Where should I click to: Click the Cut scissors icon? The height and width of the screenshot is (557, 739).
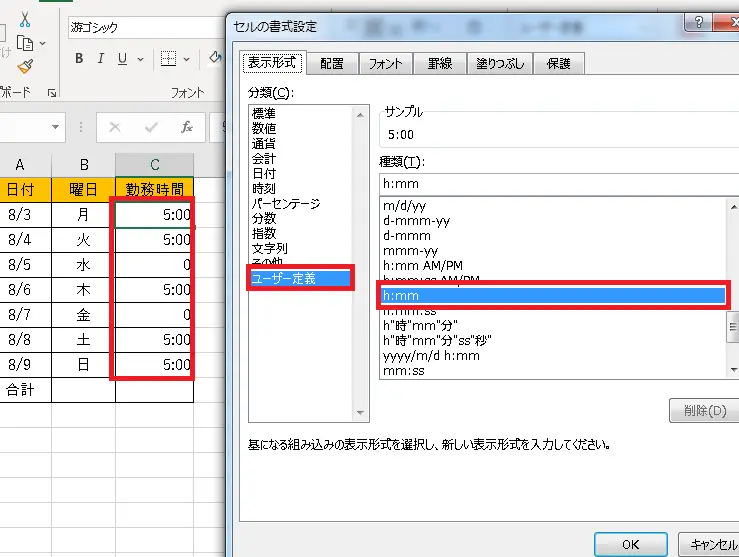[25, 18]
